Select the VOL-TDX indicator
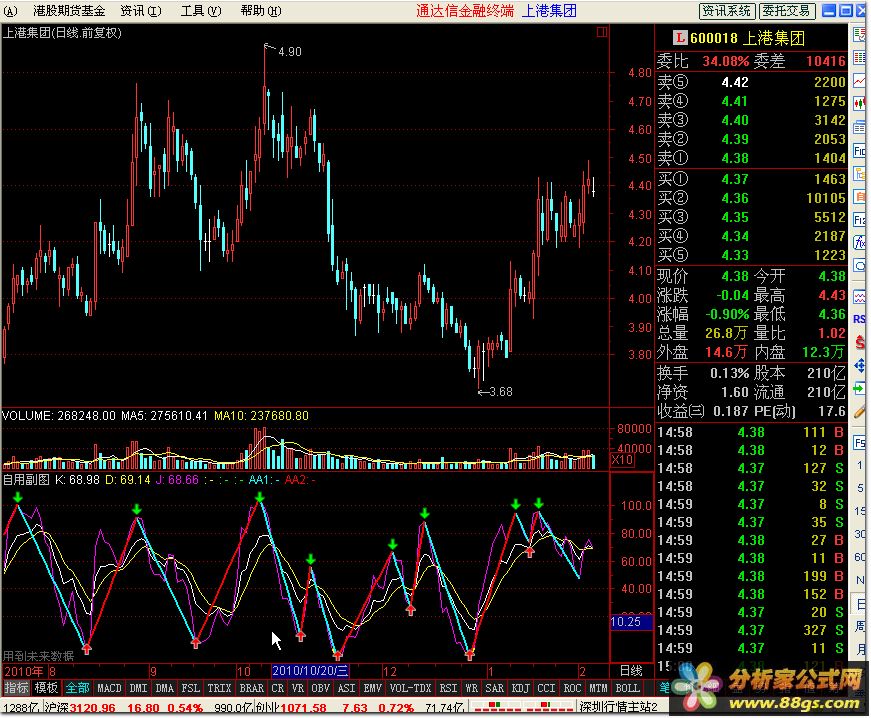871x718 pixels. click(411, 688)
